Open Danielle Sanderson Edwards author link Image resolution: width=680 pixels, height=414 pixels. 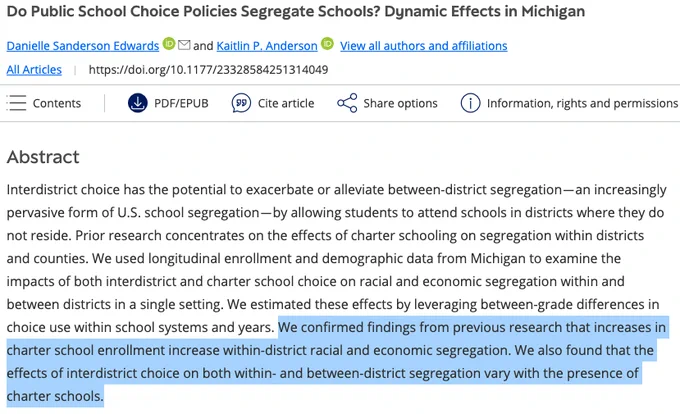tap(83, 46)
